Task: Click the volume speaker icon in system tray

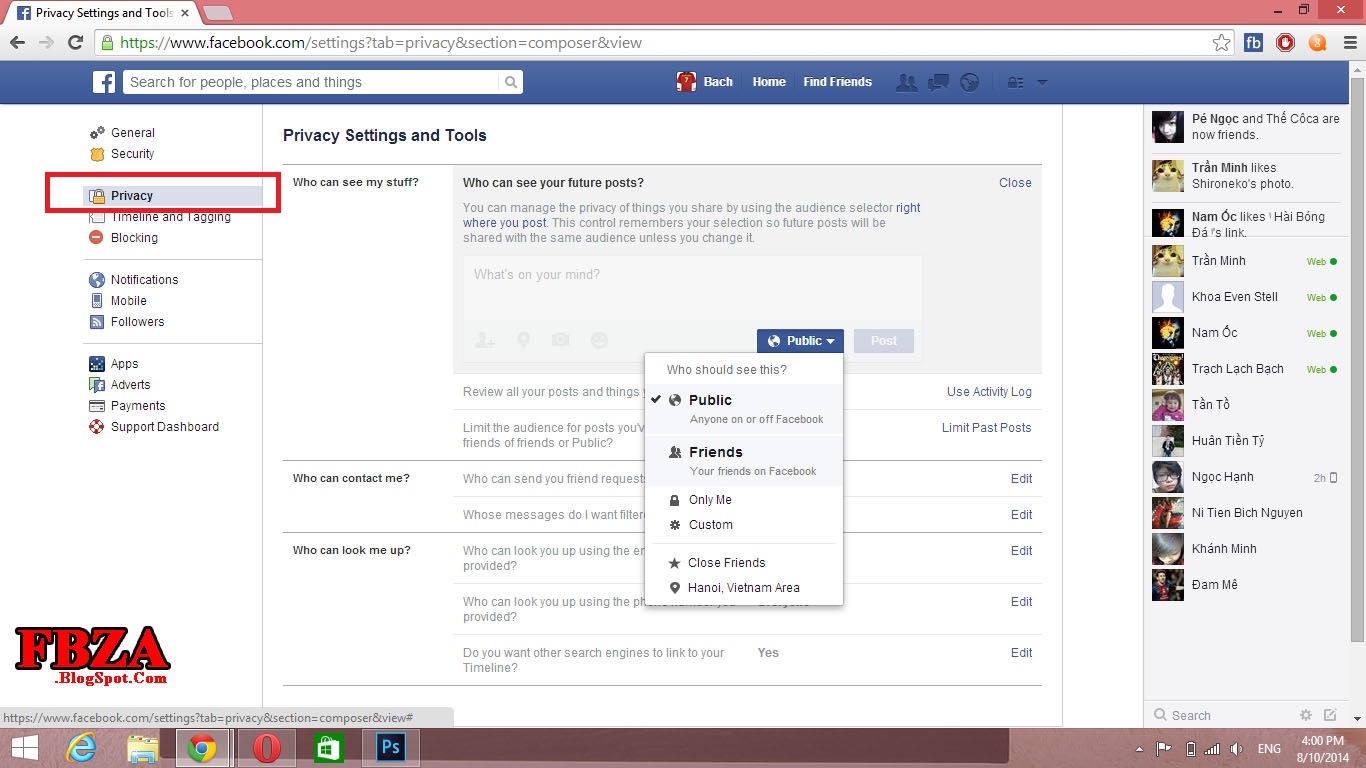Action: pos(1237,749)
